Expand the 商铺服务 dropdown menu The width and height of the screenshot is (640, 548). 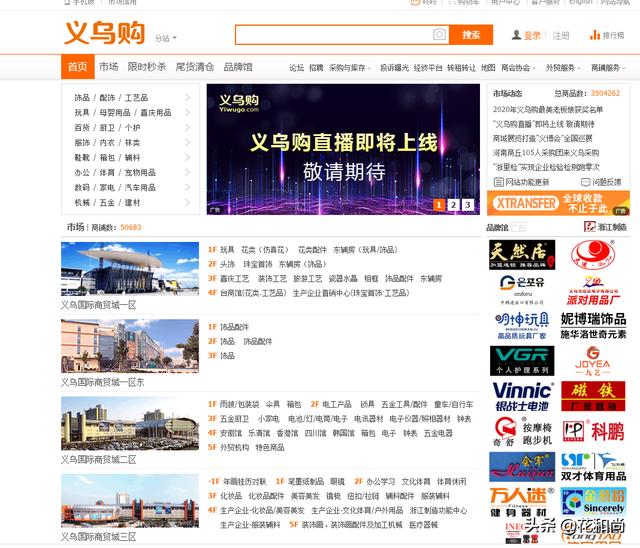pyautogui.click(x=608, y=68)
